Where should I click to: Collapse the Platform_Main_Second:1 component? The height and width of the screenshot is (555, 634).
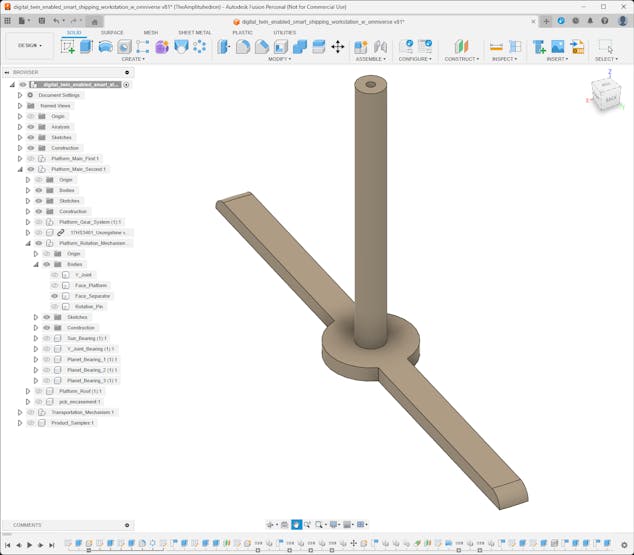click(20, 169)
